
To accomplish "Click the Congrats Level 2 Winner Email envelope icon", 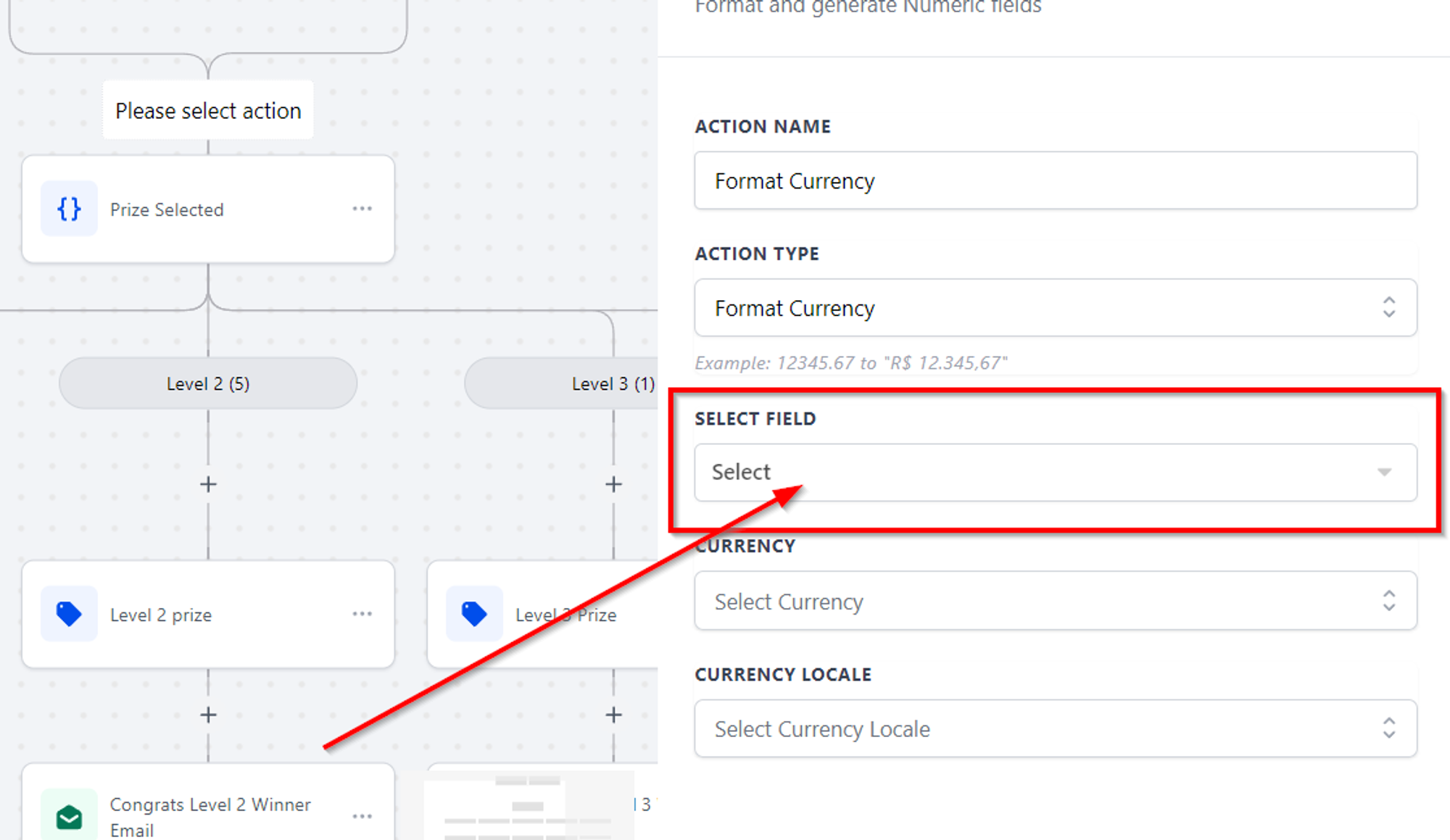I will tap(69, 815).
